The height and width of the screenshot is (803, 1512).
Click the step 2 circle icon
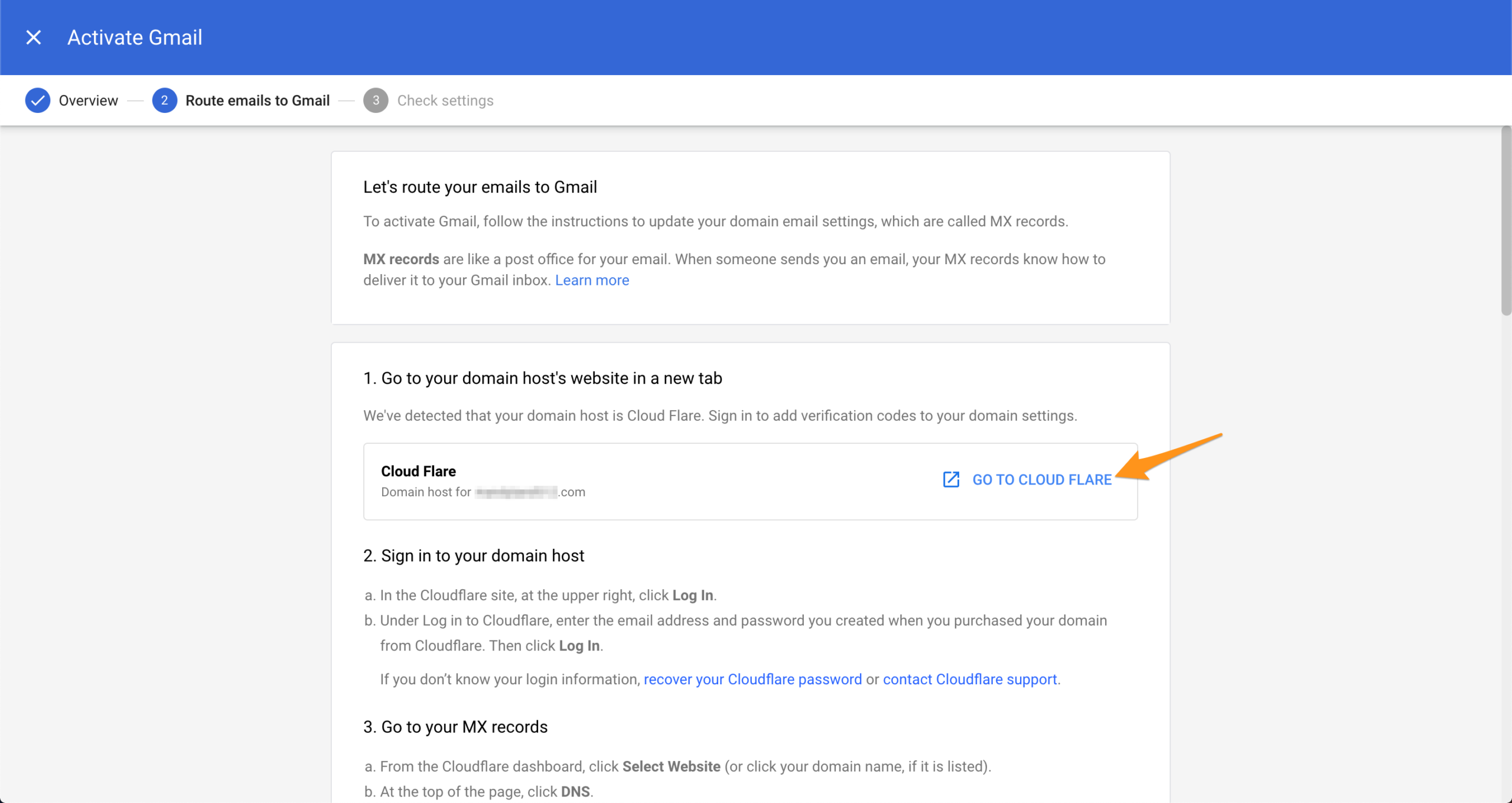pyautogui.click(x=164, y=100)
